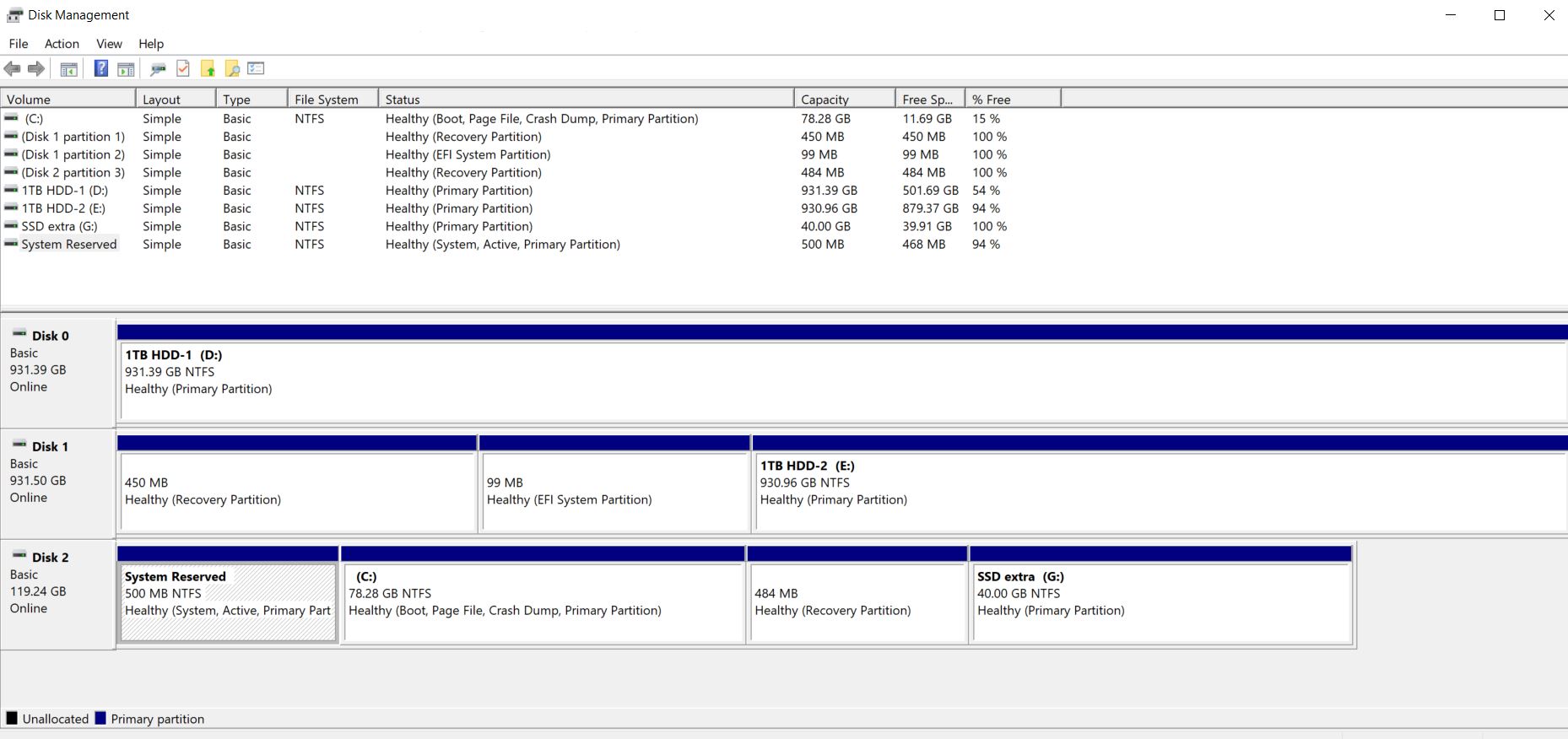Sort by the Status column header
1568x739 pixels.
[x=587, y=99]
